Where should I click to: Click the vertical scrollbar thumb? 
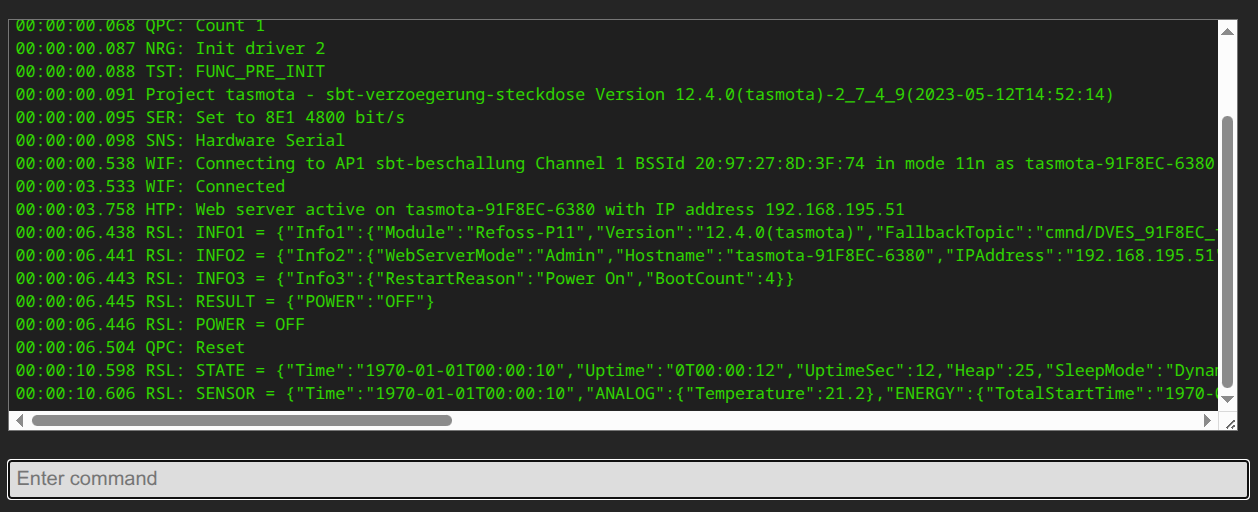(x=1227, y=250)
